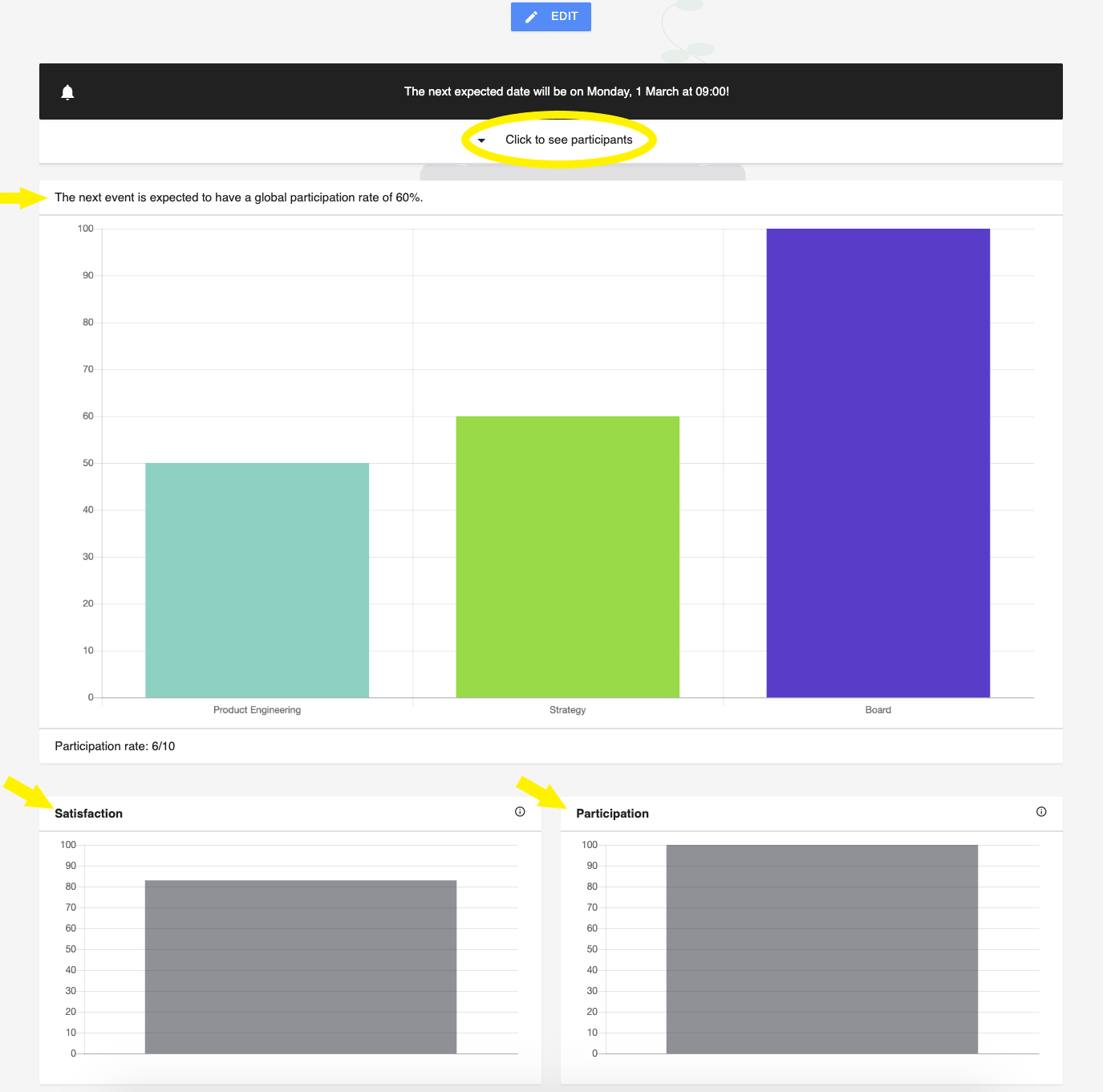Select the purple Board bar
The image size is (1103, 1092).
[878, 463]
